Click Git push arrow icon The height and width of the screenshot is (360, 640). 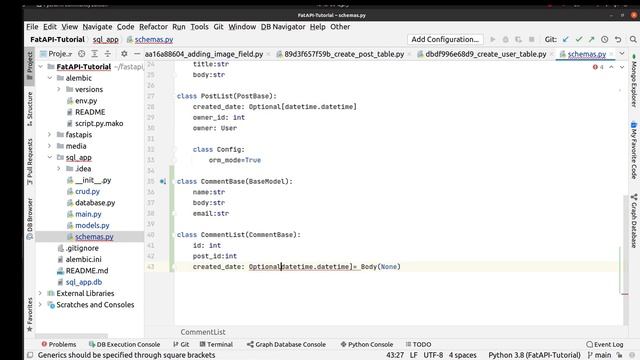click(591, 40)
